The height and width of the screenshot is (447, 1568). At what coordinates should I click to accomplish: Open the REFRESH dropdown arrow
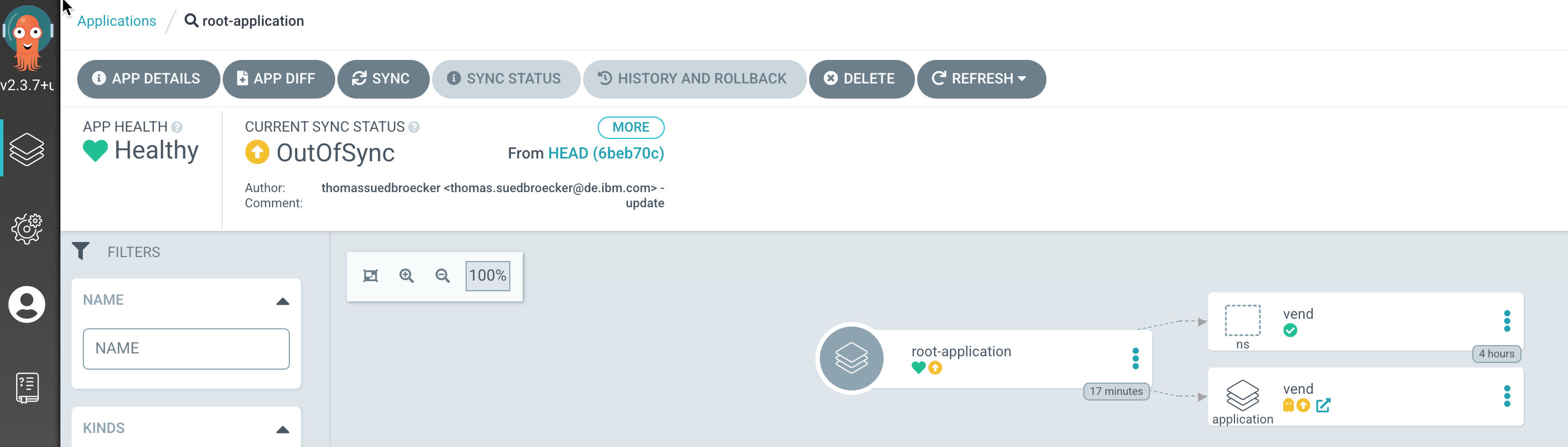[x=1023, y=78]
